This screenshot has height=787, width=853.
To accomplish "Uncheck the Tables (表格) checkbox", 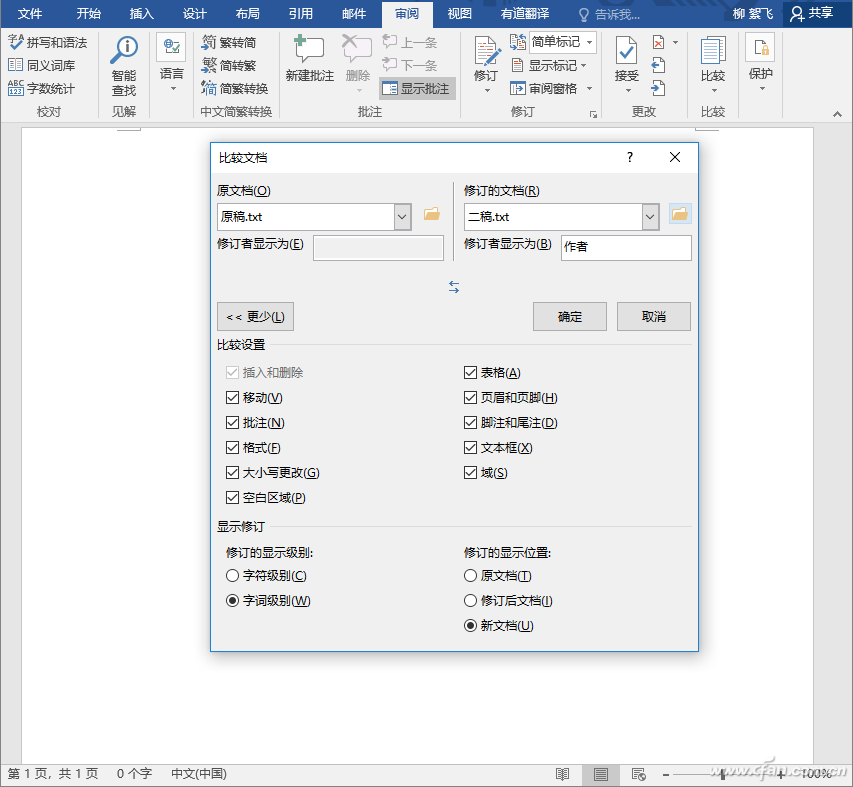I will click(x=471, y=373).
